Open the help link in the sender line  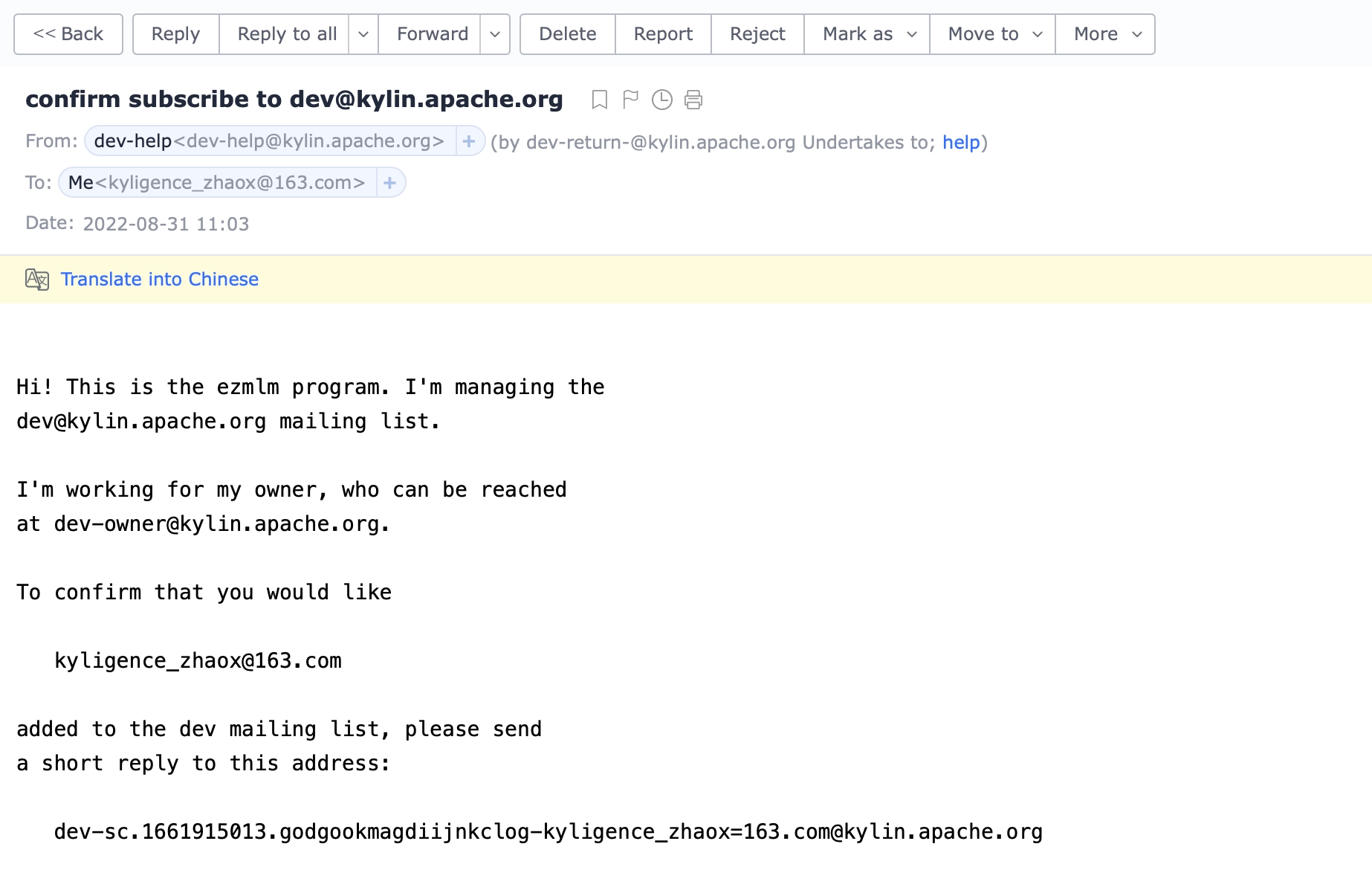(x=961, y=142)
